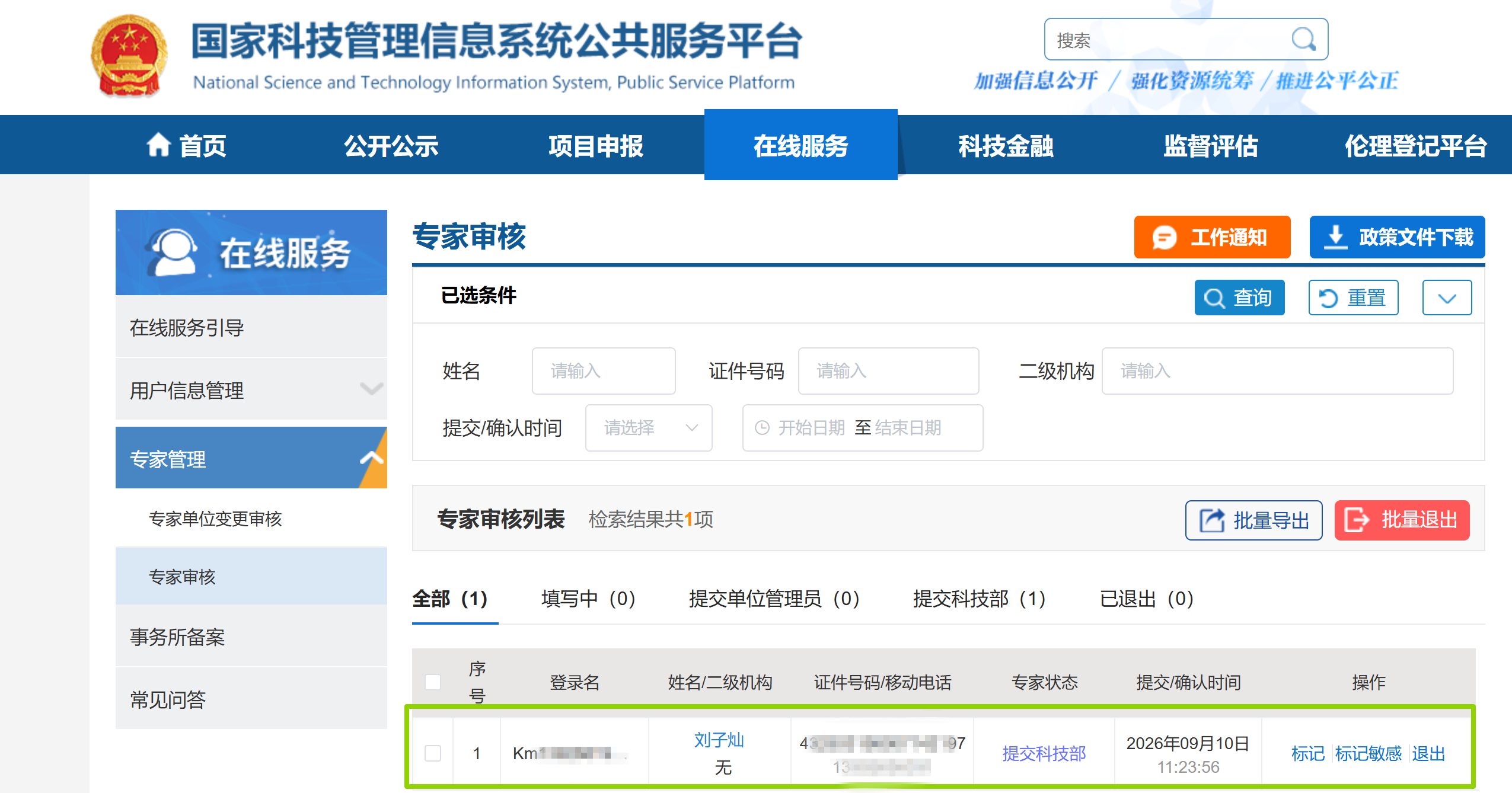Click the 提交科技部 status link
Image resolution: width=1512 pixels, height=793 pixels.
coord(1044,754)
